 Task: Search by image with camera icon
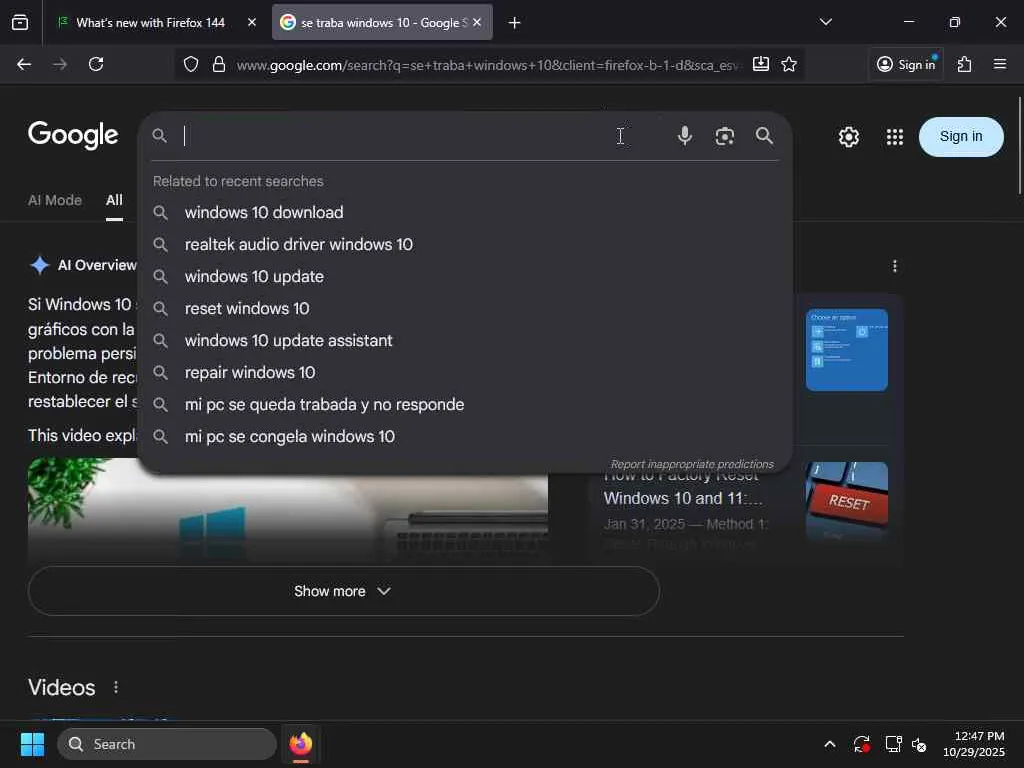(724, 136)
